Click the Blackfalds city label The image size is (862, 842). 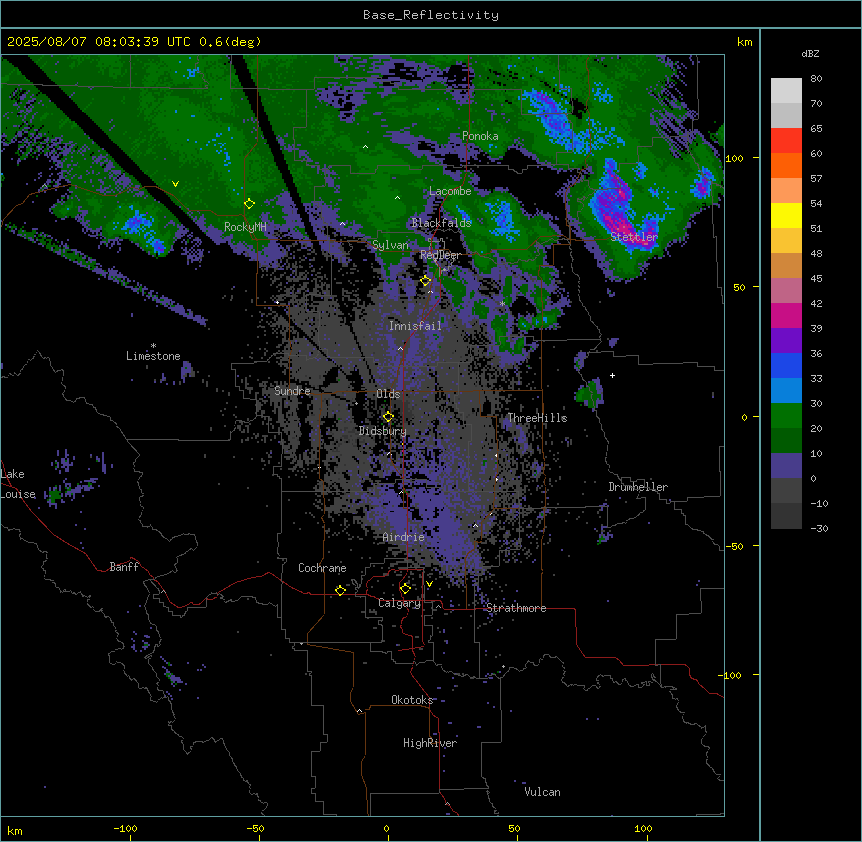(441, 223)
